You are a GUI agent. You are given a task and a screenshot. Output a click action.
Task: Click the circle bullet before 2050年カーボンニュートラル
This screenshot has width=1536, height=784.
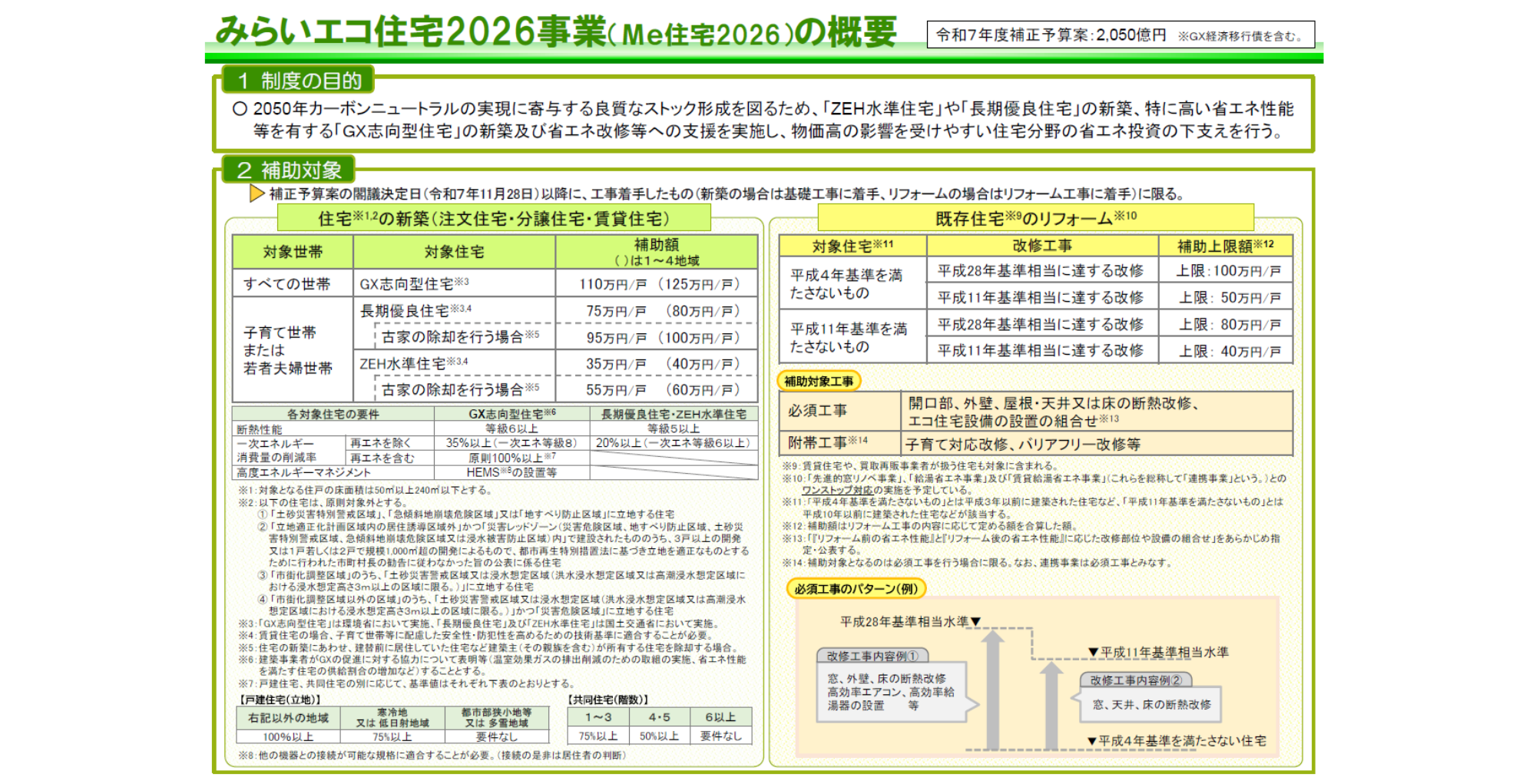(x=240, y=109)
